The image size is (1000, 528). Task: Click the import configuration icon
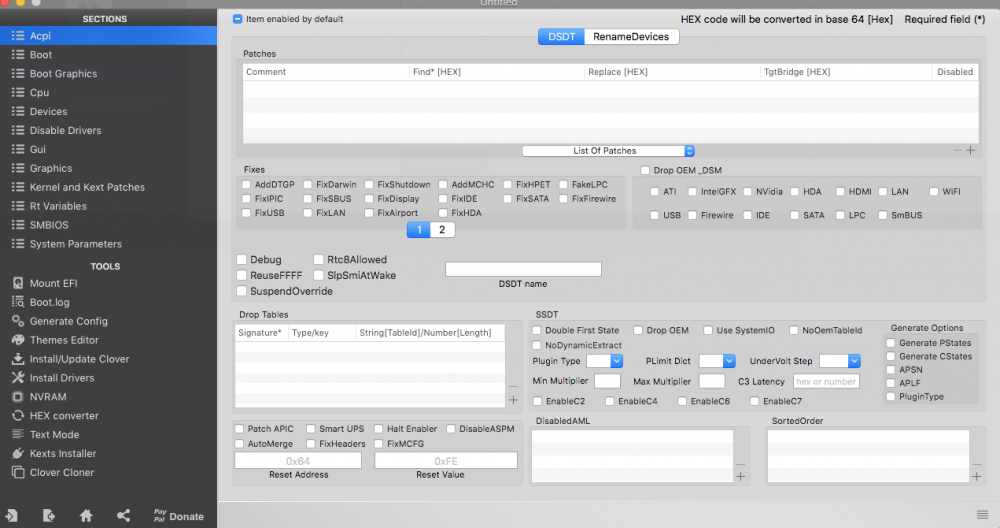click(x=11, y=516)
